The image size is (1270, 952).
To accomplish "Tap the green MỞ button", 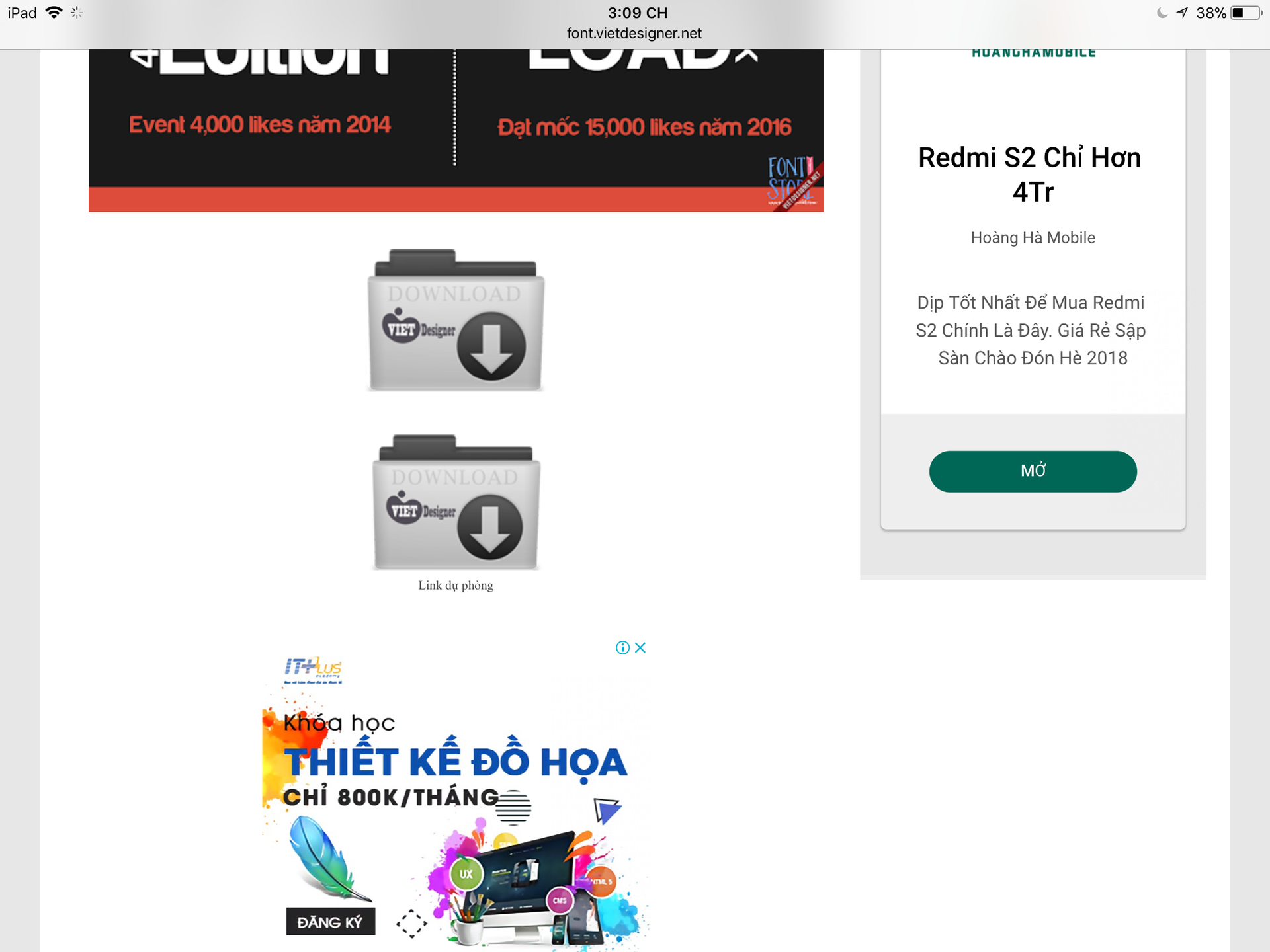I will tap(1033, 471).
